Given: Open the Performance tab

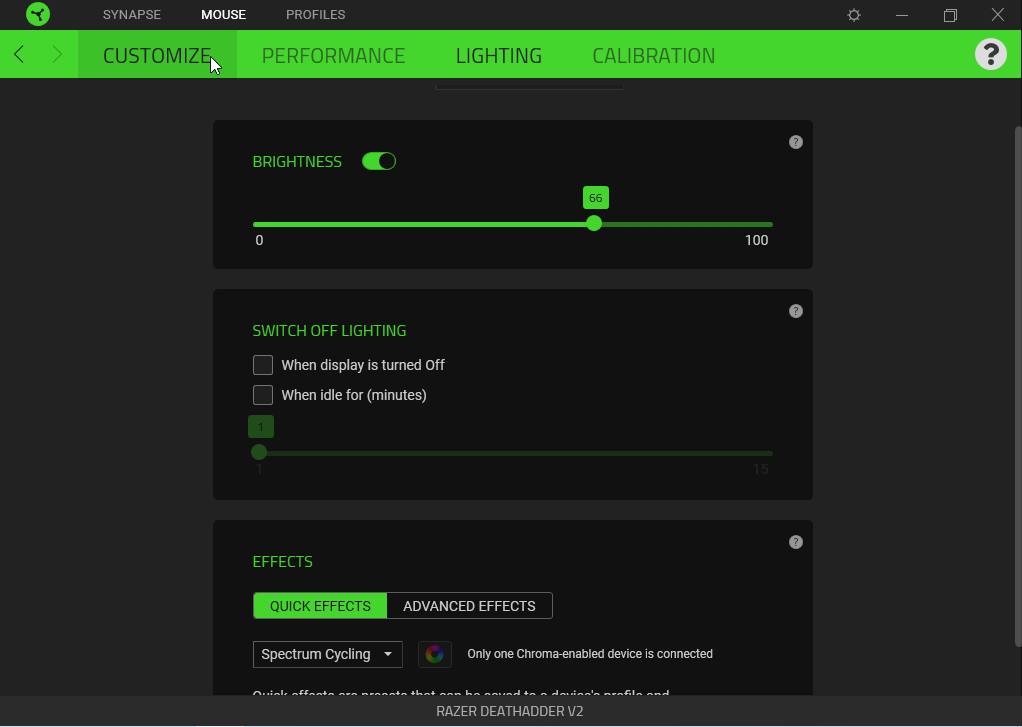Looking at the screenshot, I should pos(333,55).
